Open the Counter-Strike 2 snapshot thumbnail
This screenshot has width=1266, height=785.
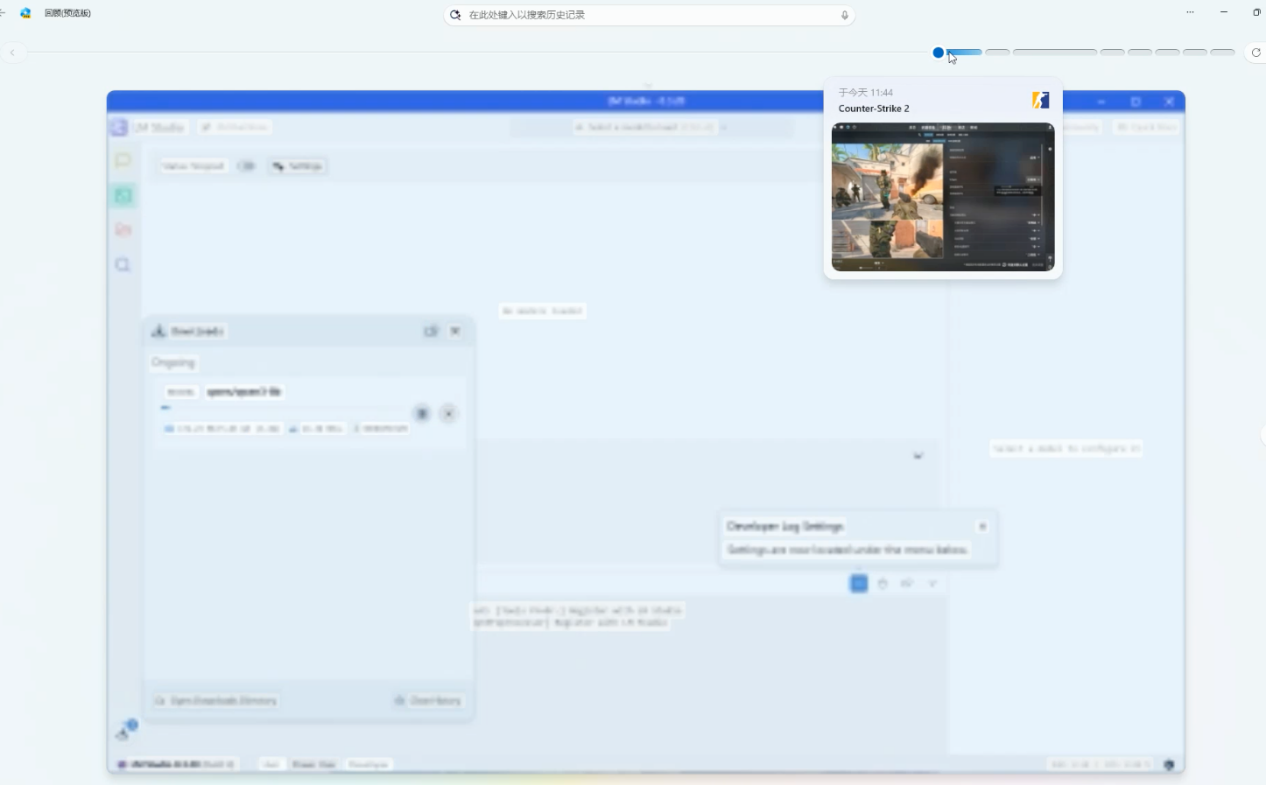(943, 197)
